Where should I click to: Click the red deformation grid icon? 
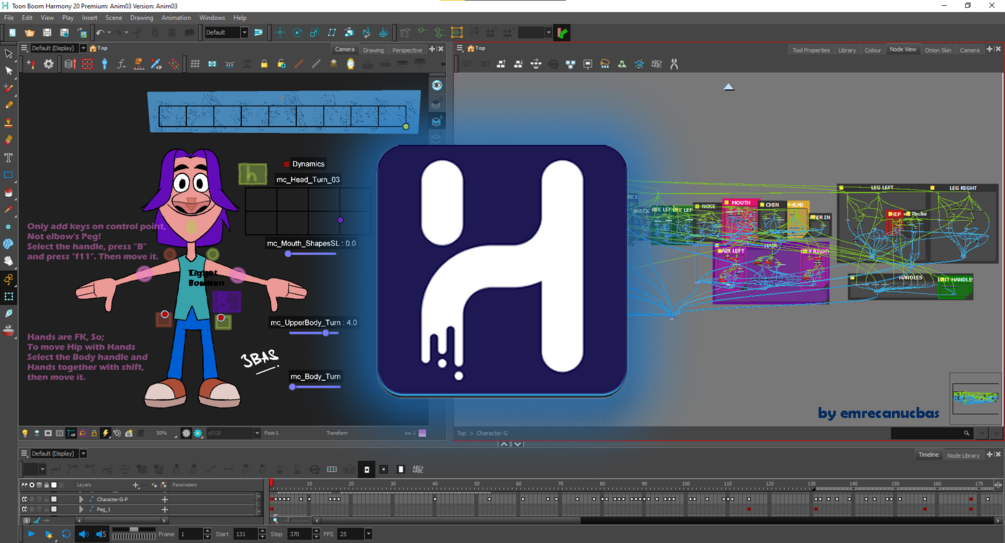click(87, 64)
